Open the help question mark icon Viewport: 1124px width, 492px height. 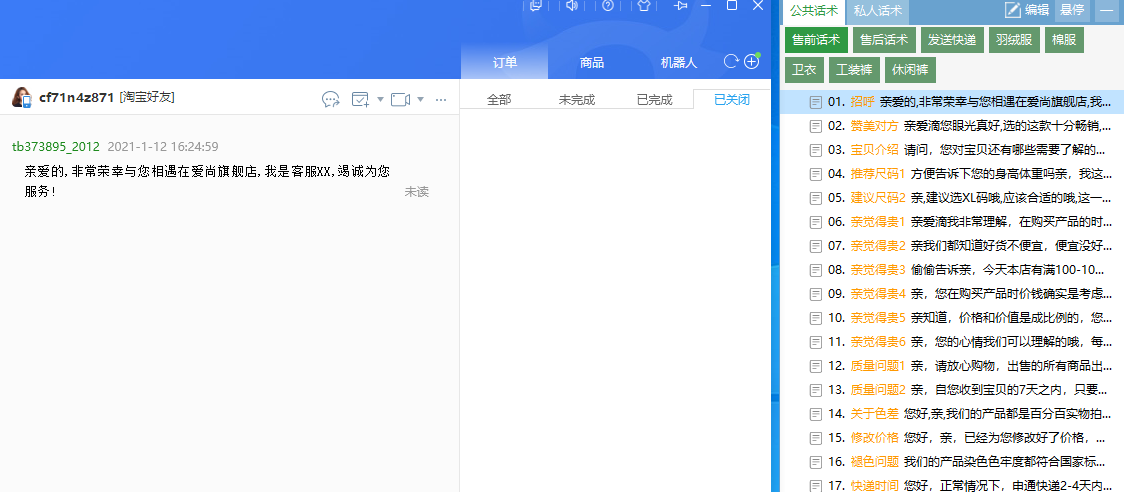608,6
